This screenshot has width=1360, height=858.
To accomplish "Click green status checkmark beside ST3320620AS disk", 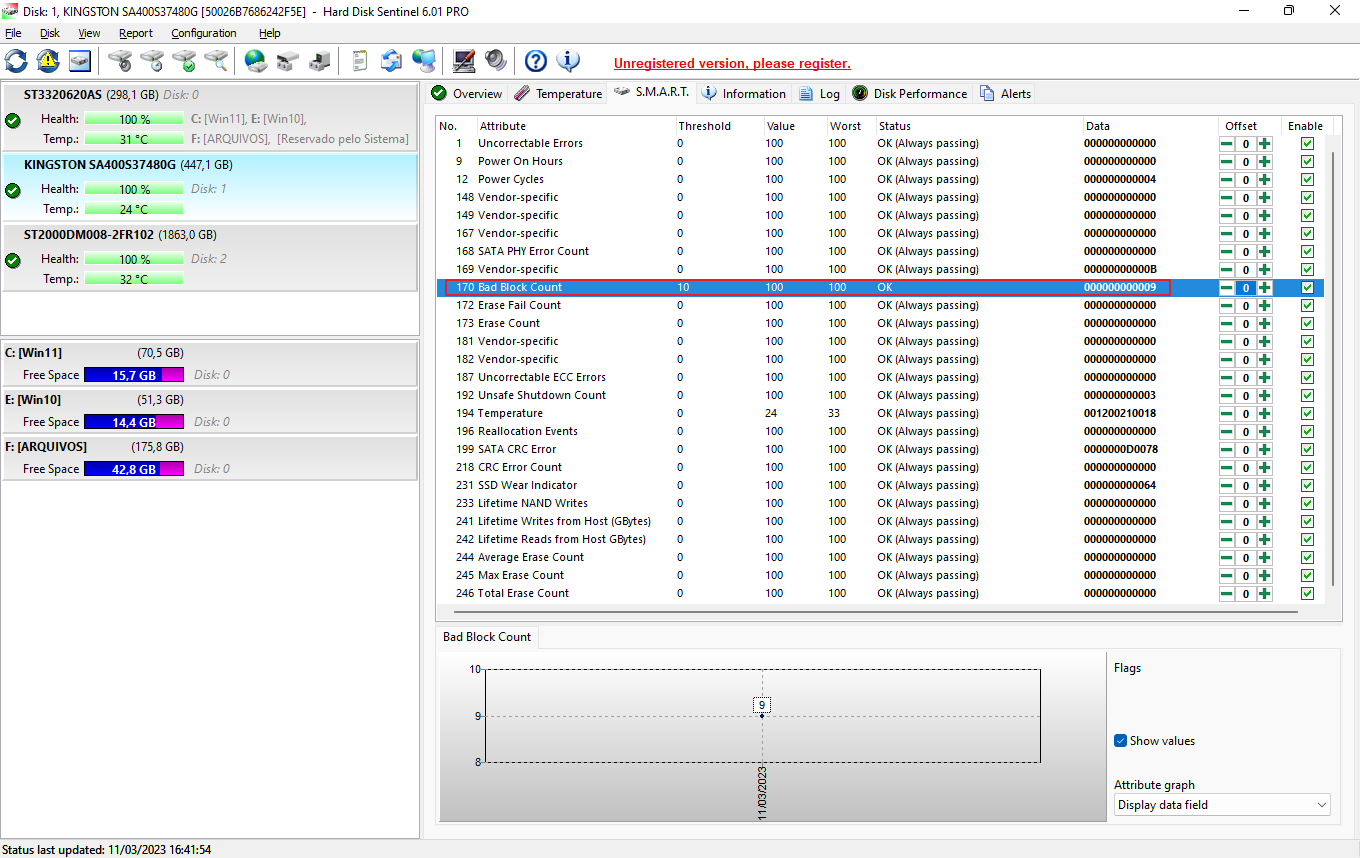I will 13,120.
